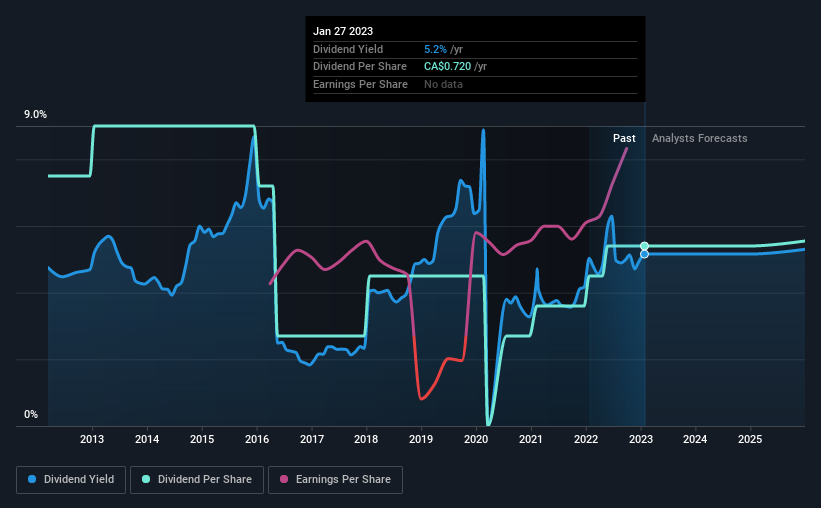Screen dimensions: 821x508
Task: Click the teal Dividend Per Share legend dot
Action: (146, 479)
